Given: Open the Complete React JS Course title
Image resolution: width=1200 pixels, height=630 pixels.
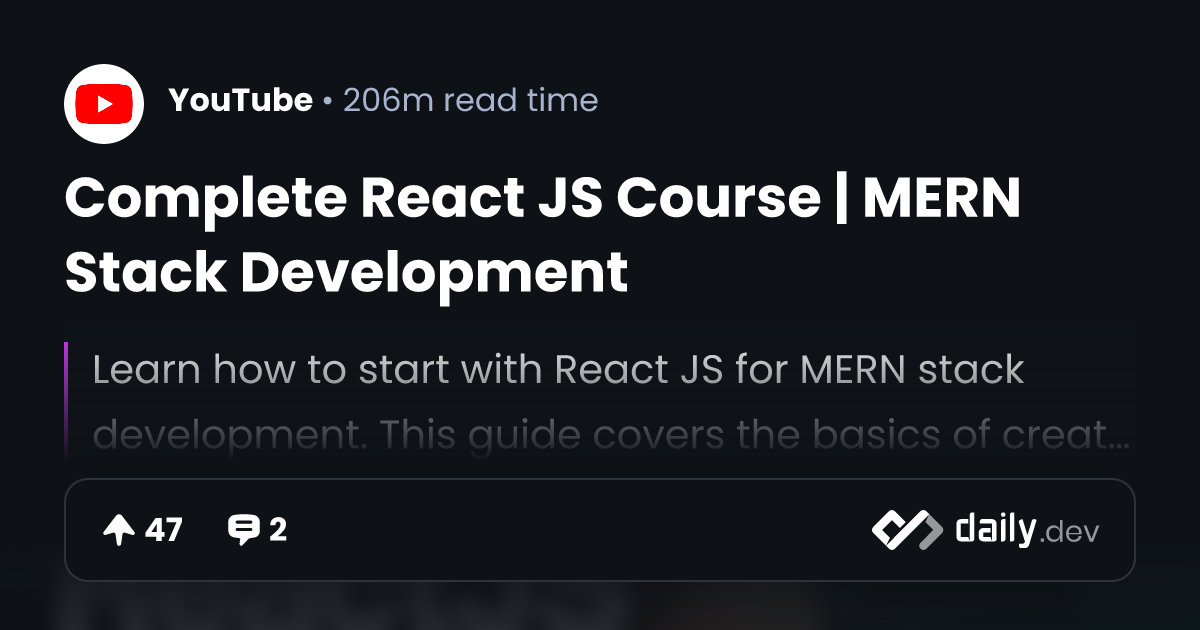Looking at the screenshot, I should [x=543, y=198].
